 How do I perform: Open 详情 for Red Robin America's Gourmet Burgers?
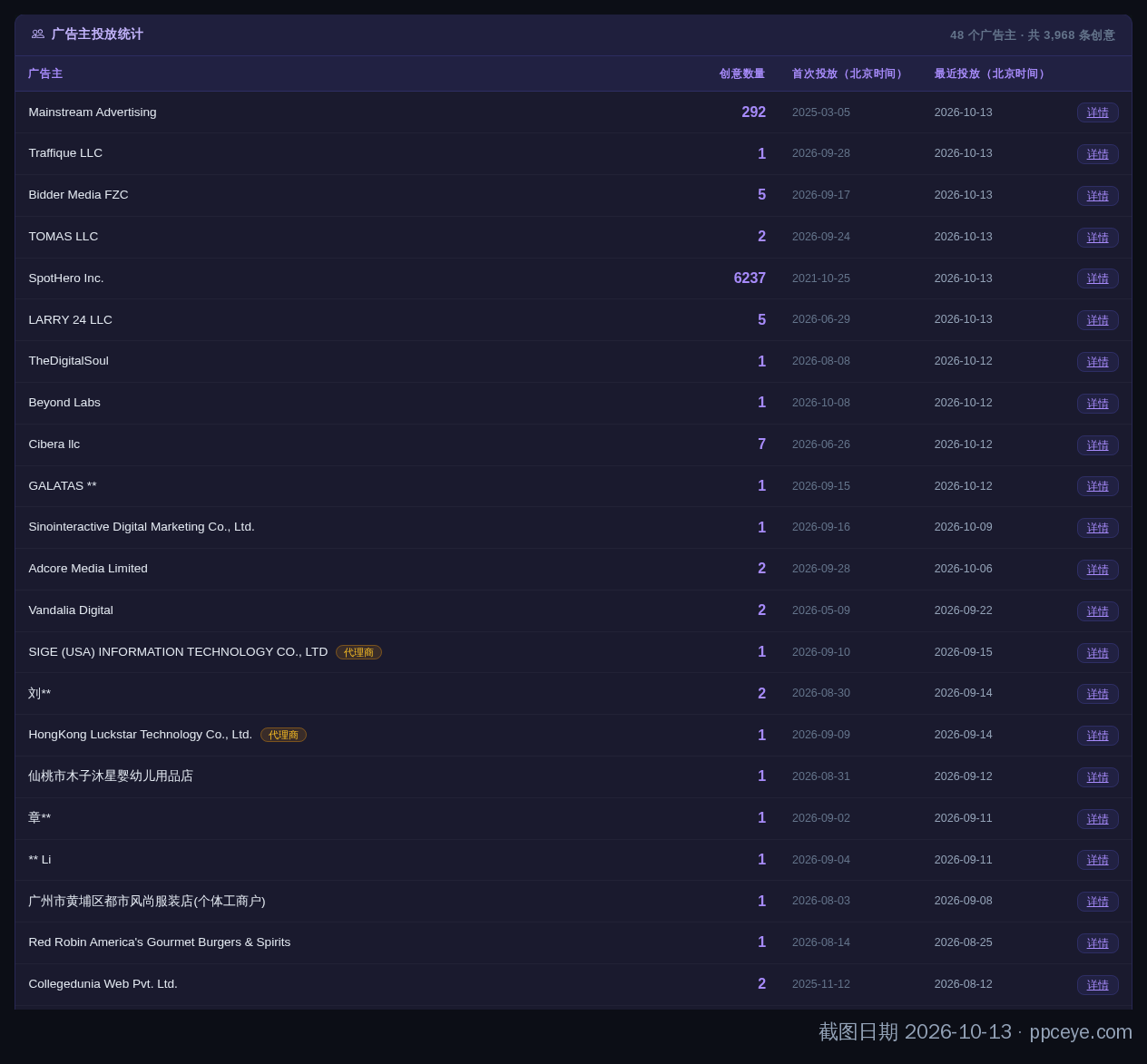coord(1098,943)
